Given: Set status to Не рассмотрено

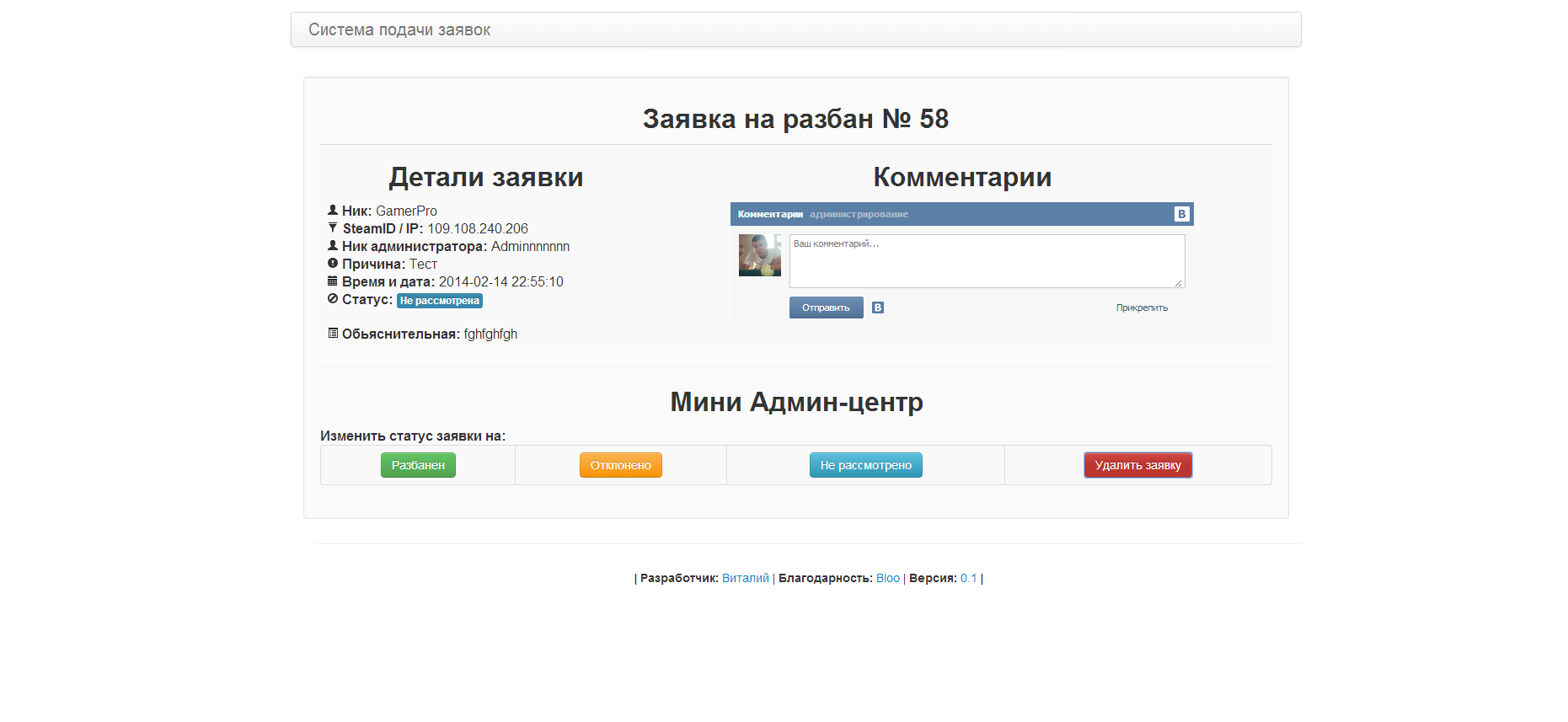Looking at the screenshot, I should [866, 465].
